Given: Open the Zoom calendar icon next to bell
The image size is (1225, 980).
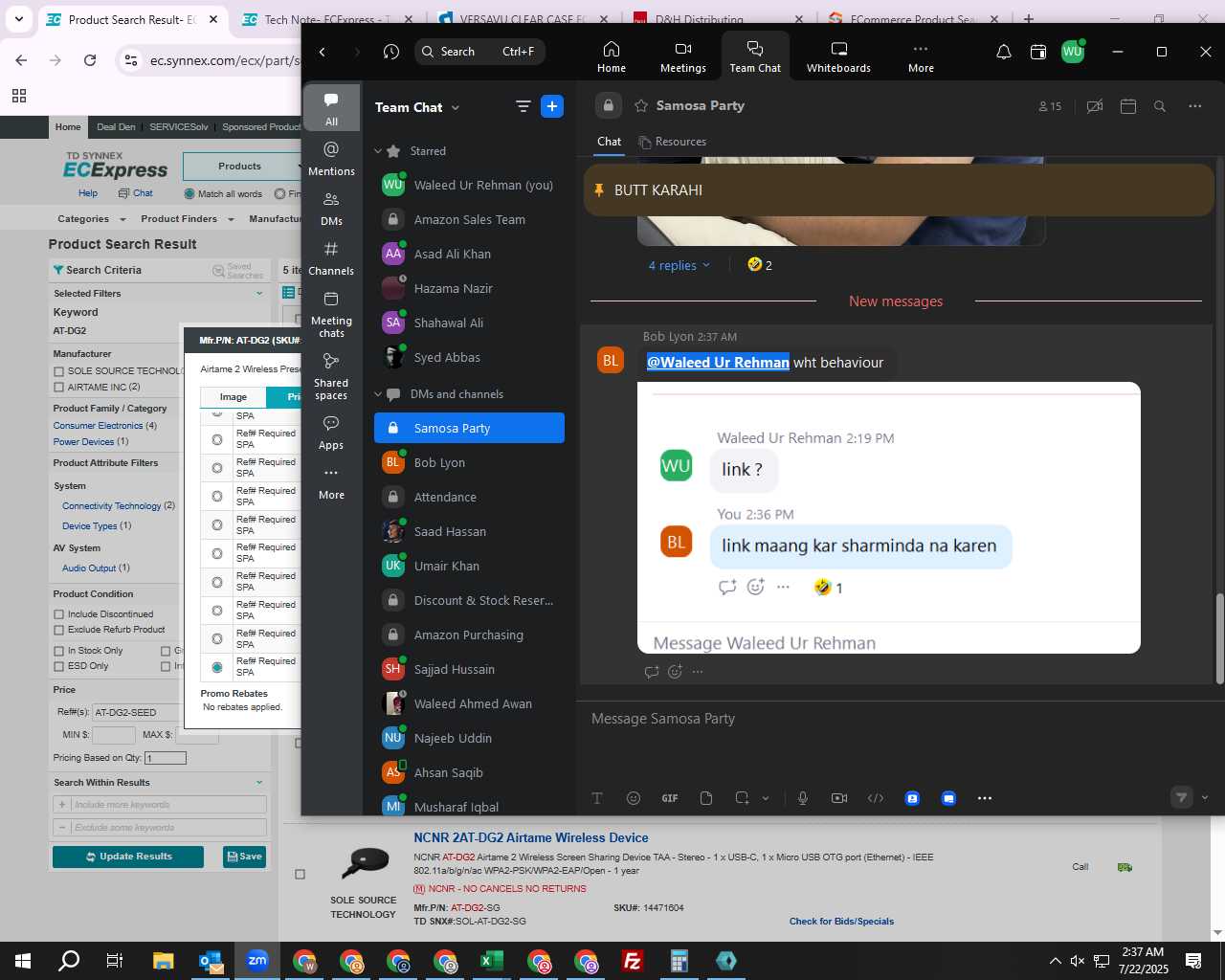Looking at the screenshot, I should pos(1037,52).
